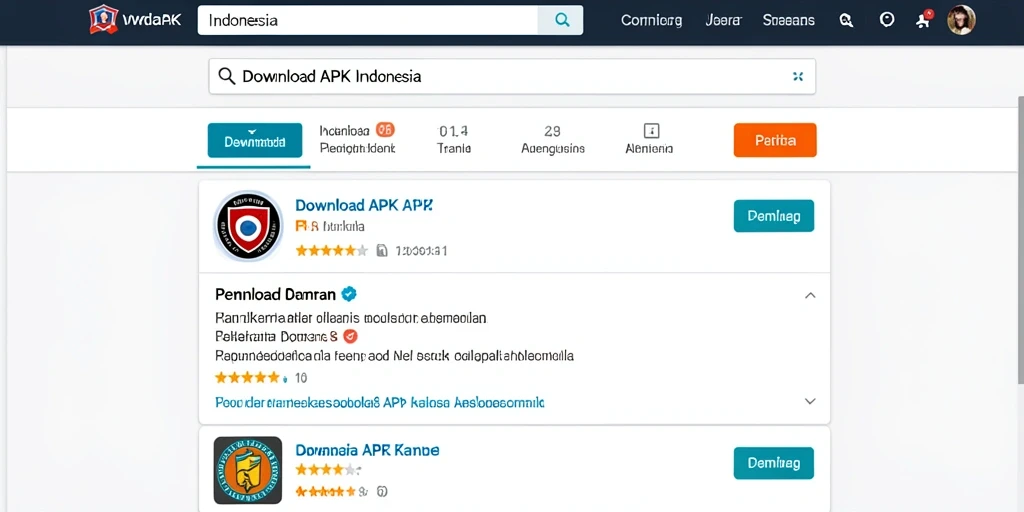This screenshot has height=512, width=1024.
Task: Click the circular icon in the header
Action: click(x=886, y=20)
